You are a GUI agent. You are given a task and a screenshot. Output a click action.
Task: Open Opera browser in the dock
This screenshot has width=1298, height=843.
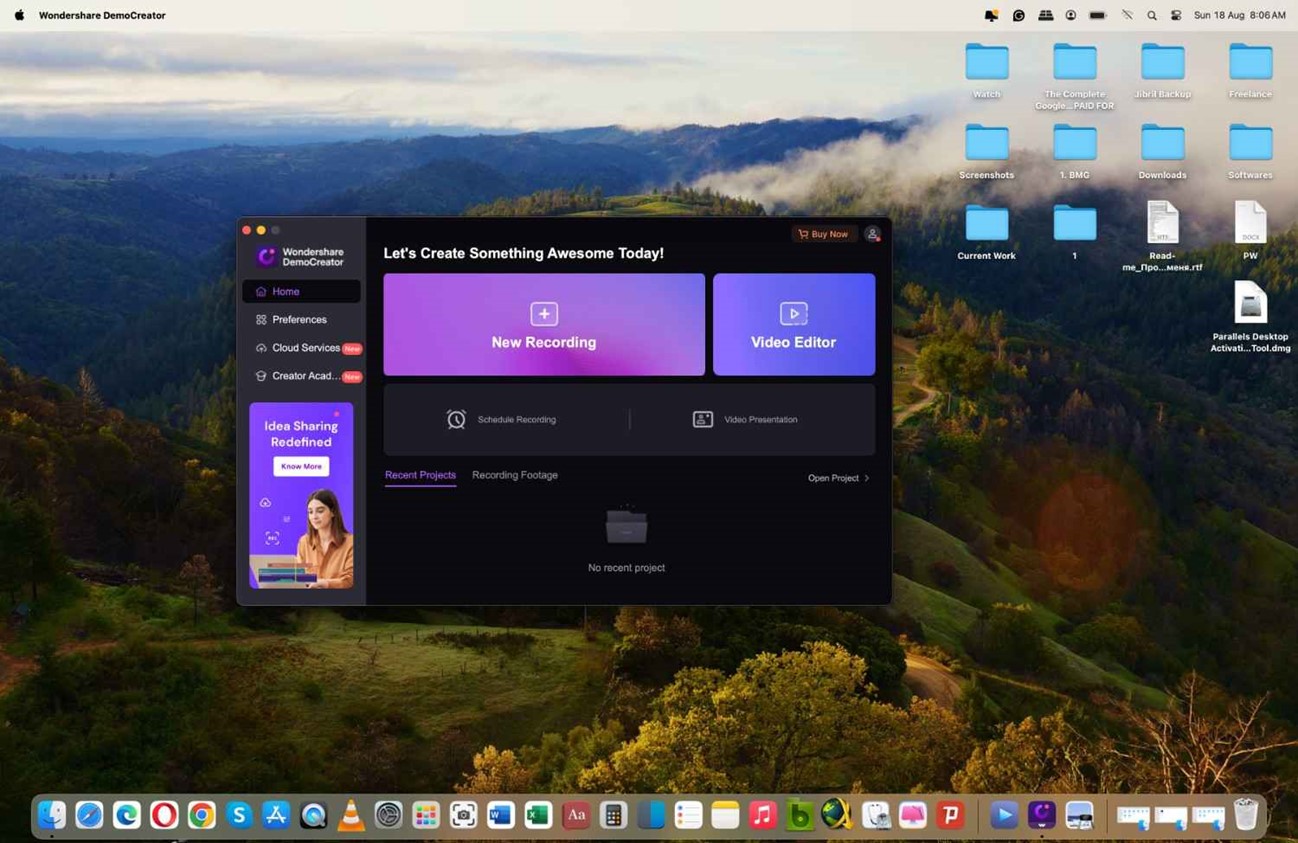click(164, 816)
